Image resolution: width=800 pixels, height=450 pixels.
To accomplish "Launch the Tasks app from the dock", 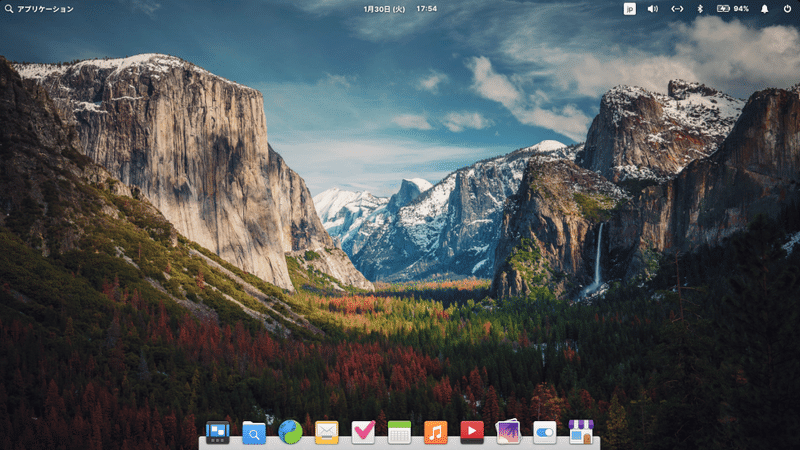I will pos(363,432).
